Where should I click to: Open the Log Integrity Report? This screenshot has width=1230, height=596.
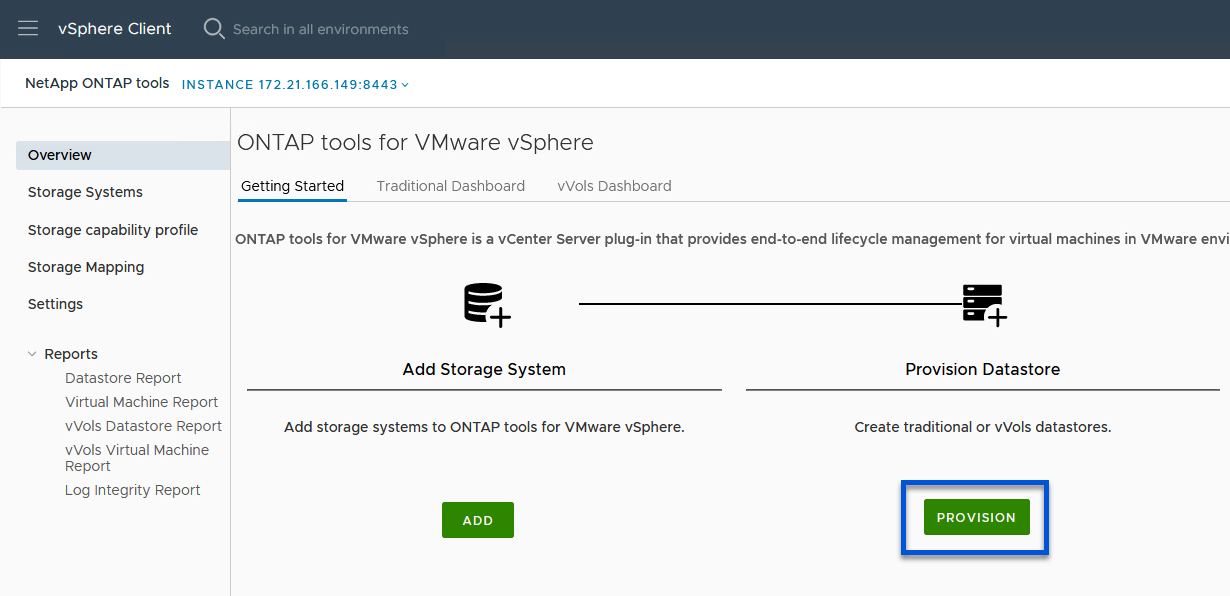tap(132, 490)
